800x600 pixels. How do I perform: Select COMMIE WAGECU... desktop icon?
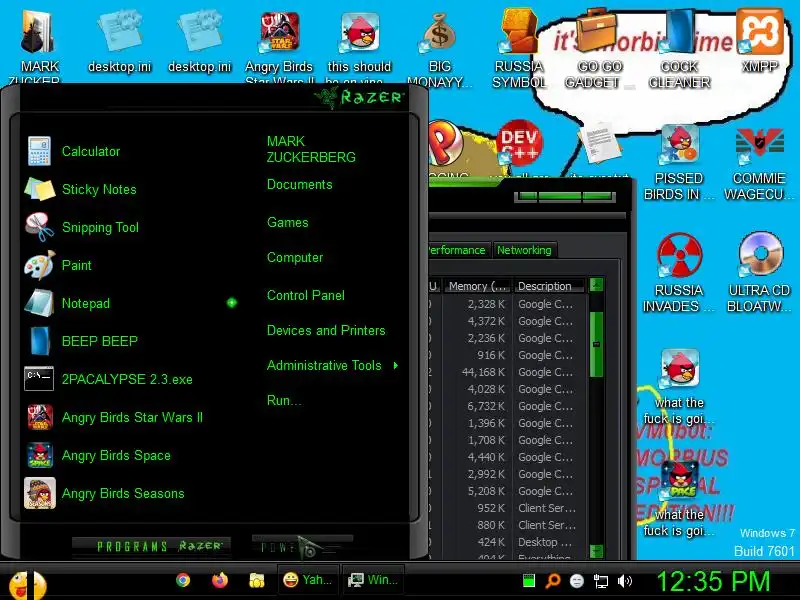pyautogui.click(x=759, y=163)
